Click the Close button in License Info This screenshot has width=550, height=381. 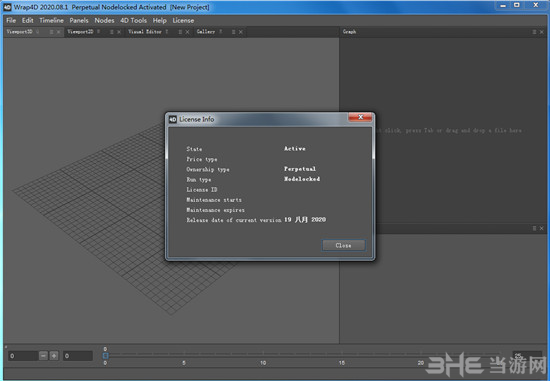point(343,245)
